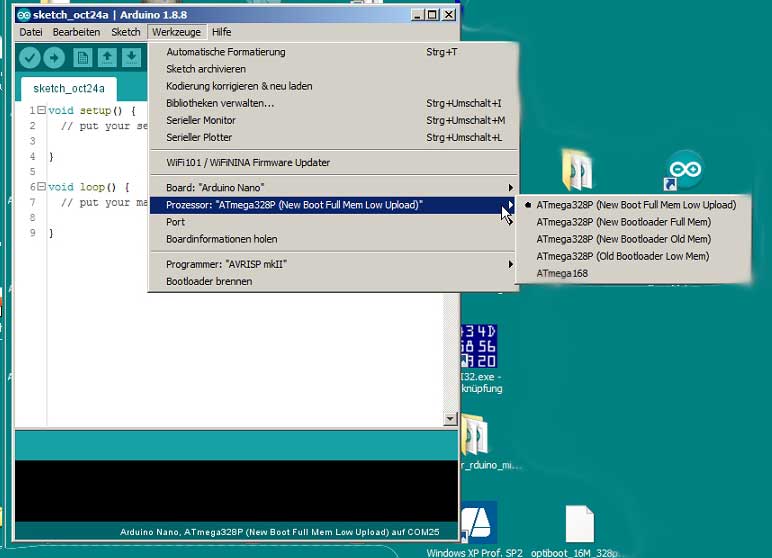The width and height of the screenshot is (772, 558).
Task: Open the Port menu entry
Action: tap(334, 222)
